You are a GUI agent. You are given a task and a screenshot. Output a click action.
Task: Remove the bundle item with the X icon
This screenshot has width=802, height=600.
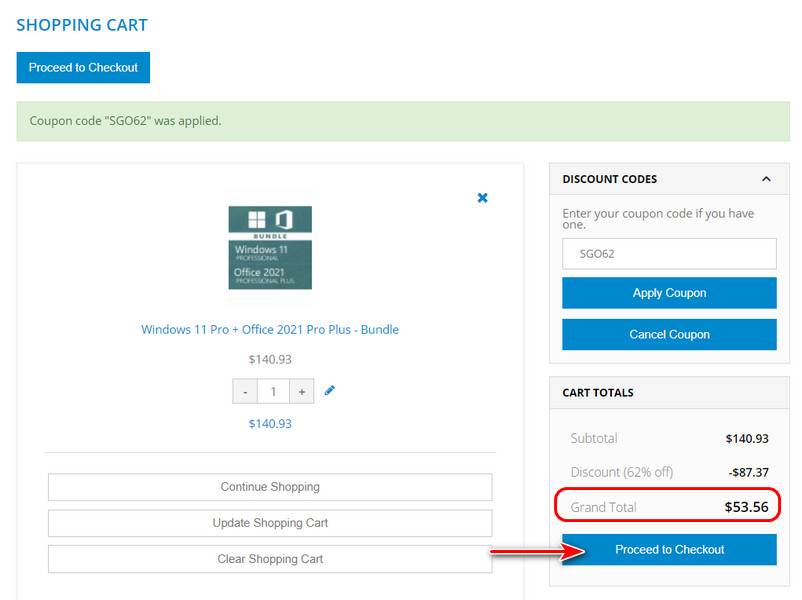point(482,198)
